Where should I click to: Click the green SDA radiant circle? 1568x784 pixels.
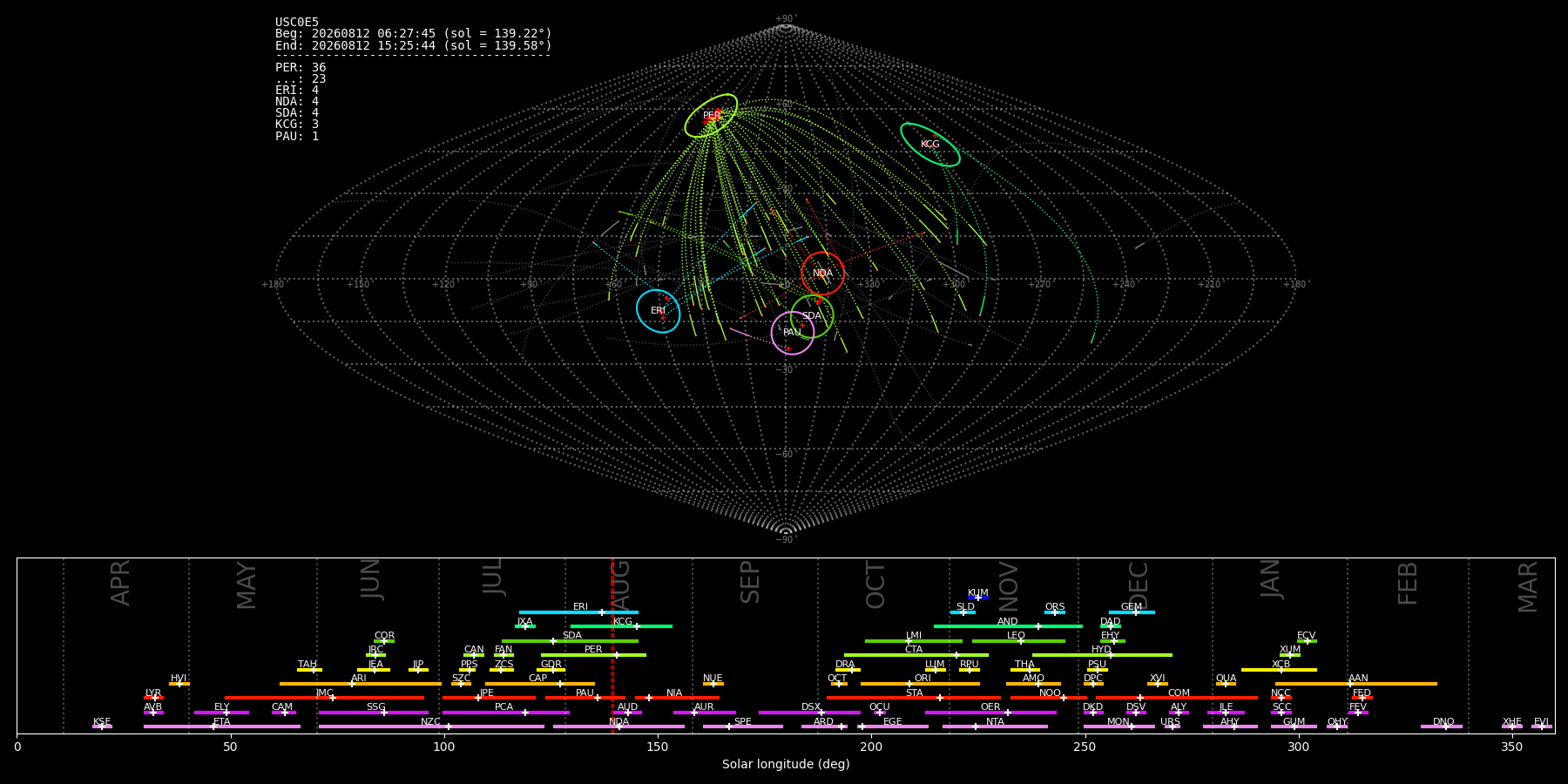812,316
